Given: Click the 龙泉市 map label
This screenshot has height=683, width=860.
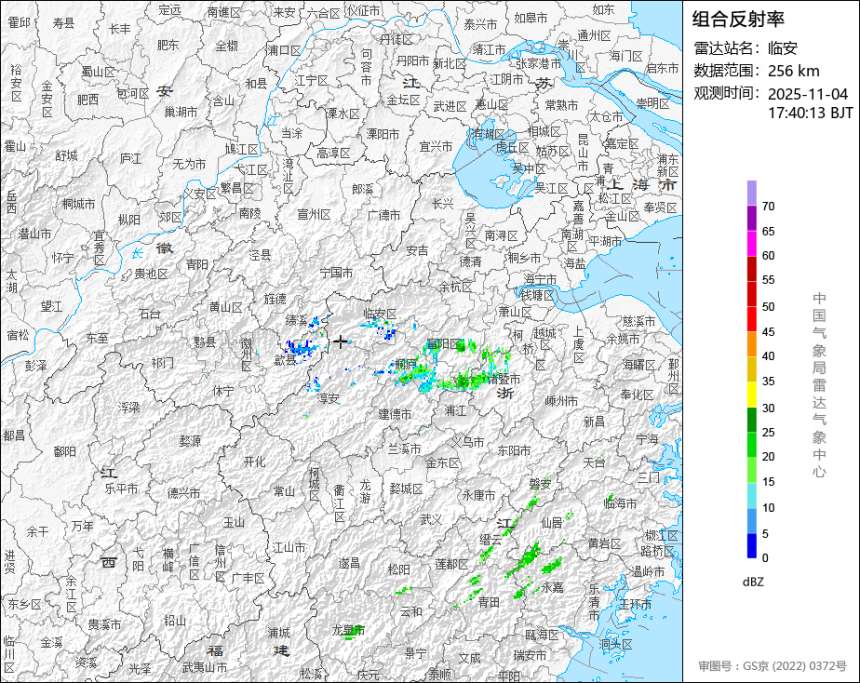Looking at the screenshot, I should coord(348,630).
